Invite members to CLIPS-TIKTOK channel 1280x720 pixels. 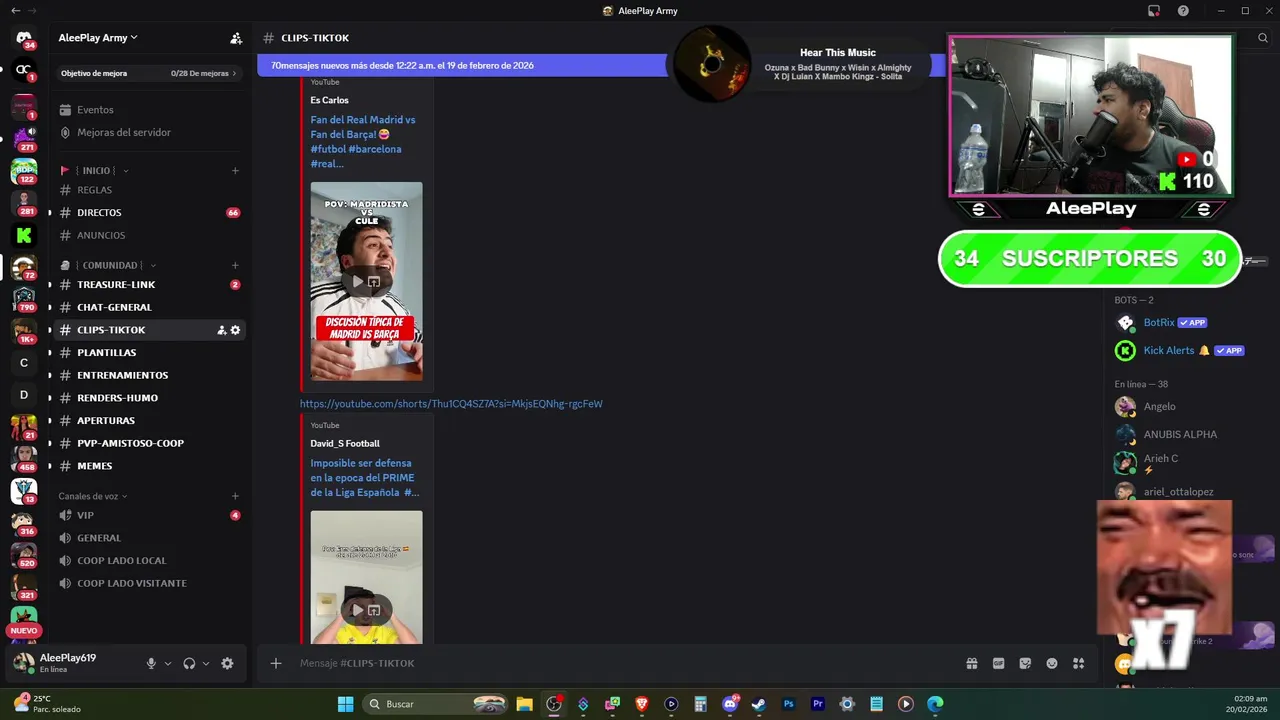[x=221, y=330]
